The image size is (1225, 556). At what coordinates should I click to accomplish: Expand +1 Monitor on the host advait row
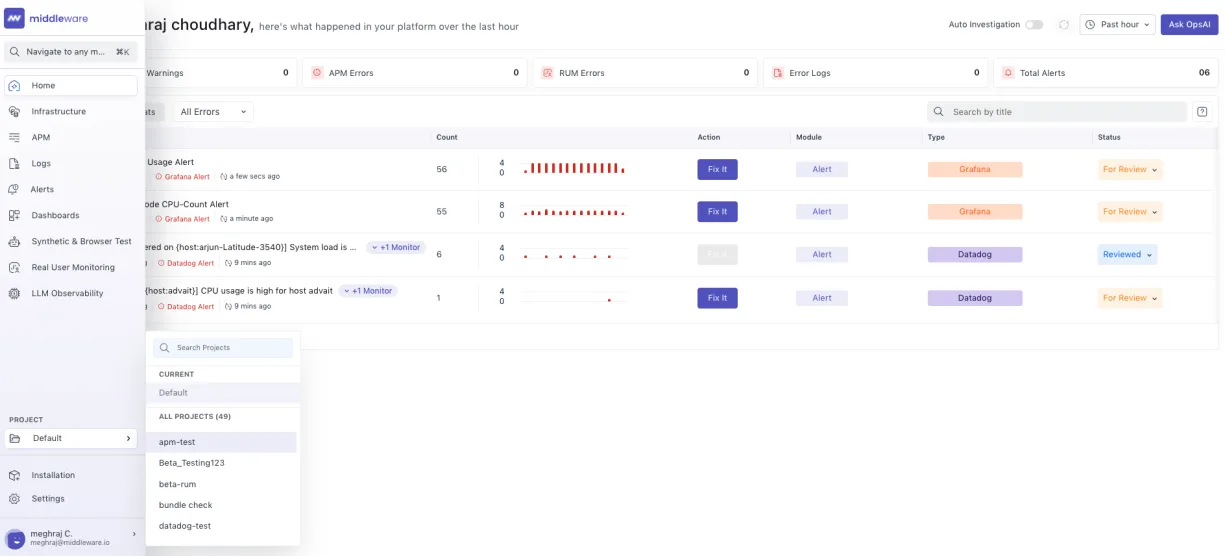tap(368, 291)
